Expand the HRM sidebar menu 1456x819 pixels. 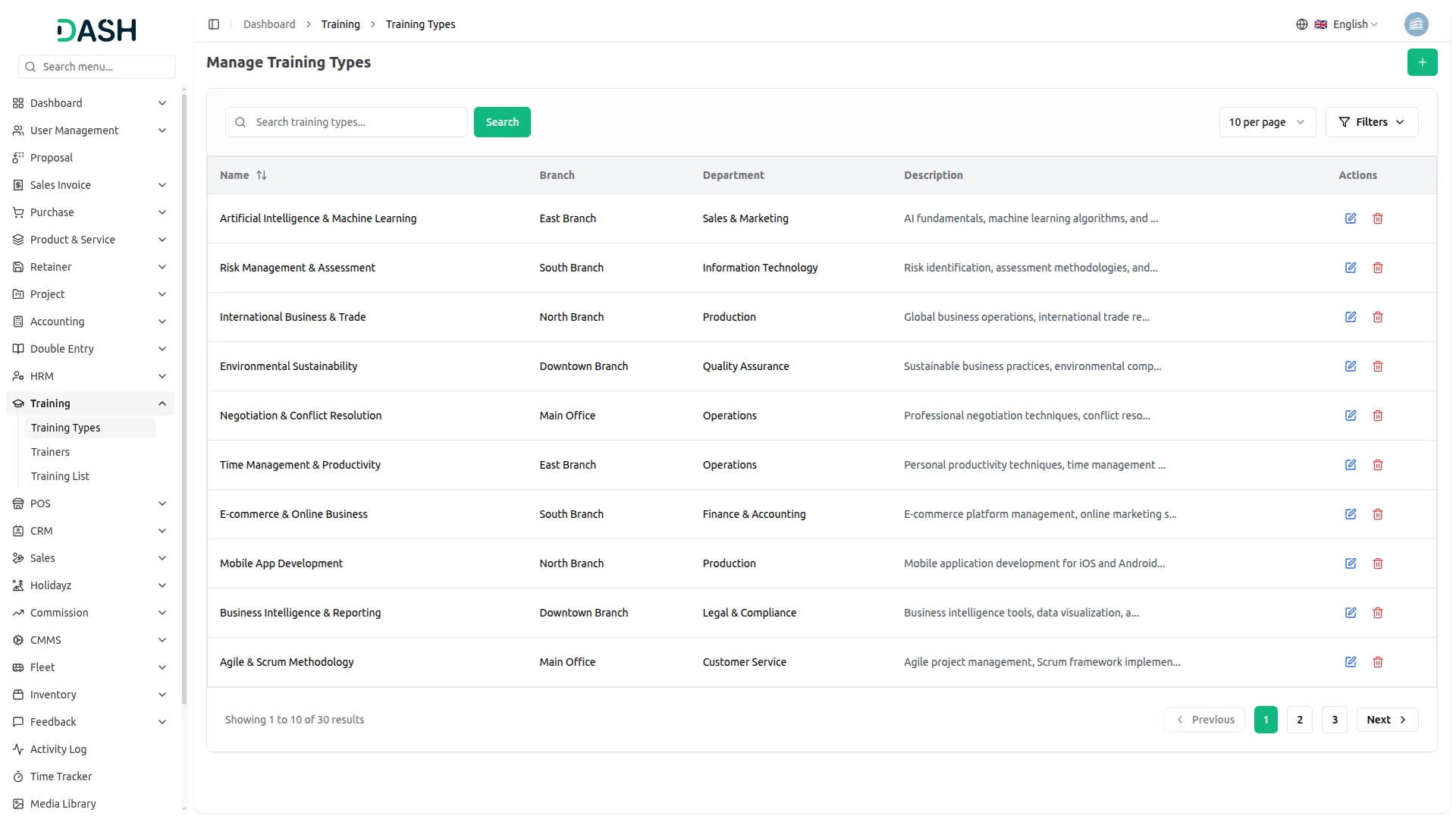[x=89, y=376]
